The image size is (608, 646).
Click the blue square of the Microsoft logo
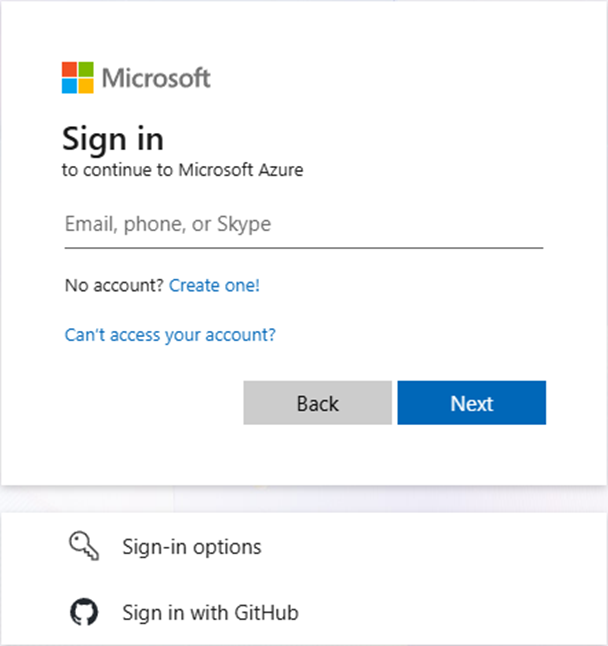pyautogui.click(x=69, y=85)
